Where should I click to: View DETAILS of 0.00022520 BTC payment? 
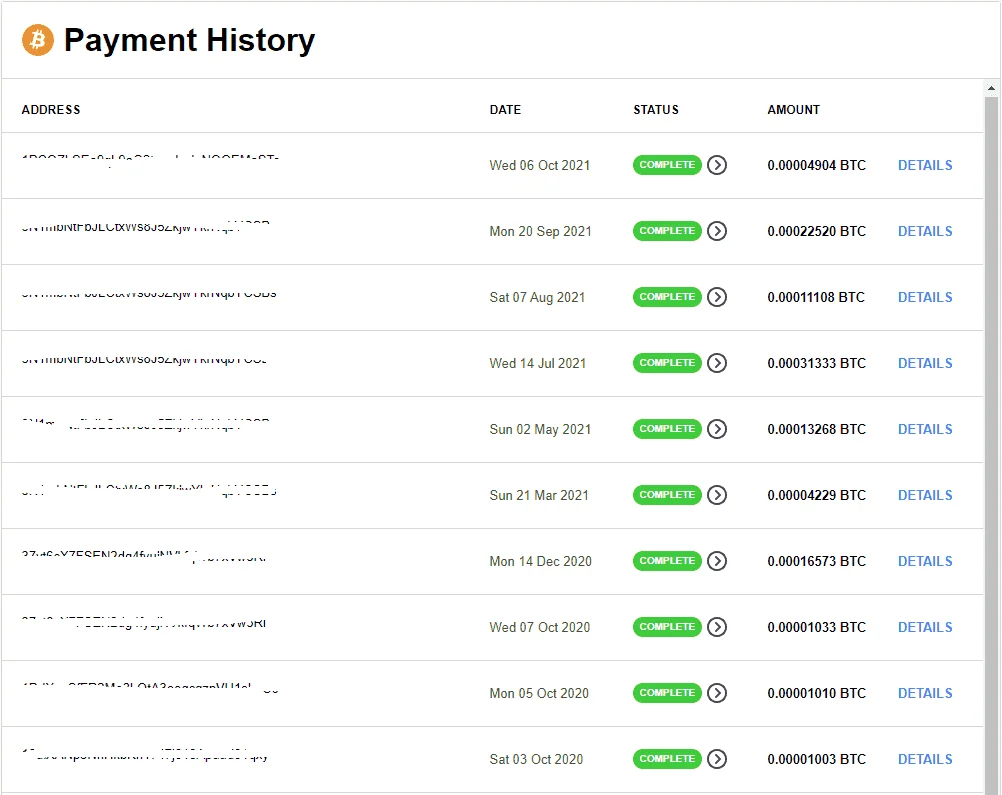(x=925, y=231)
